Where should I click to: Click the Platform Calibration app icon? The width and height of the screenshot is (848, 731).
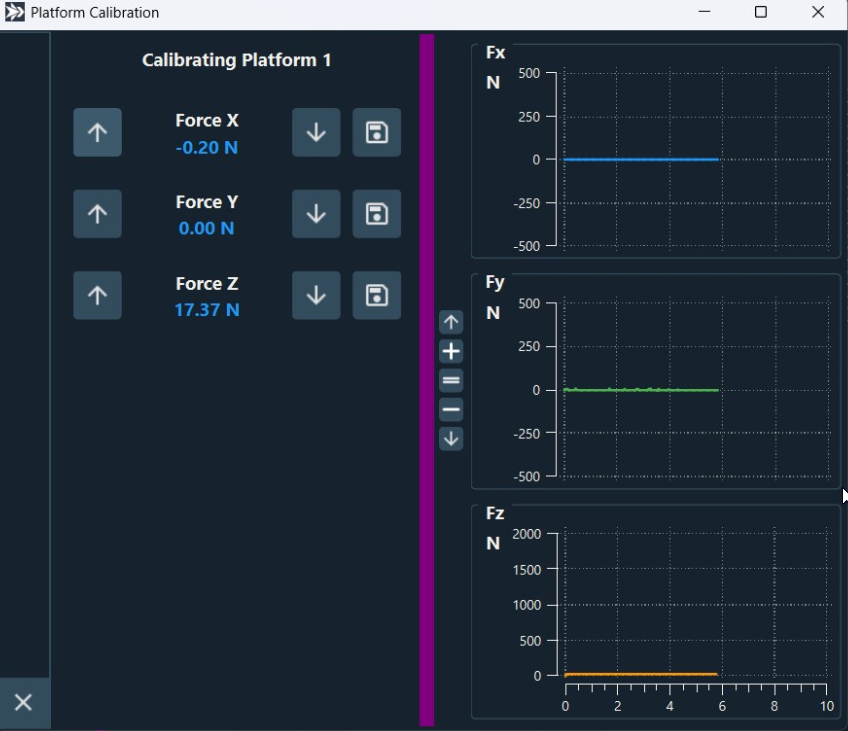[15, 12]
